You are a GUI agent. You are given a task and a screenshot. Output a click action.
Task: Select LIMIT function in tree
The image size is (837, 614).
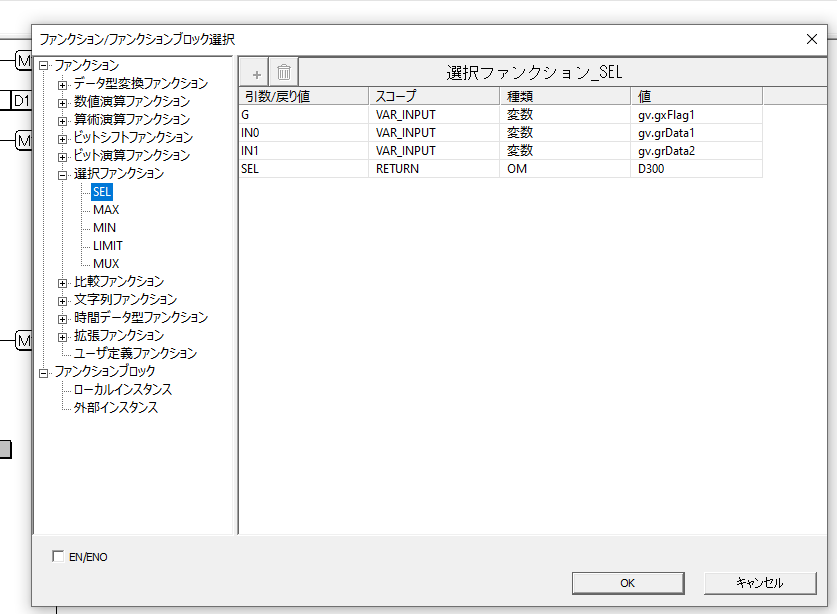click(108, 246)
